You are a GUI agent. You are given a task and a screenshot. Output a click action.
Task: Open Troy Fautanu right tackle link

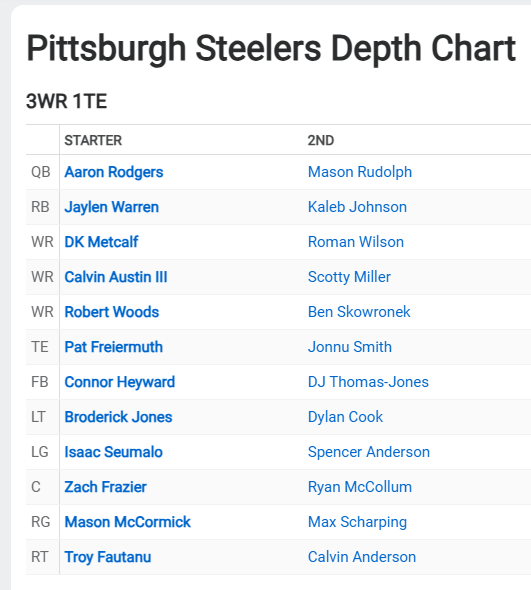[x=108, y=557]
